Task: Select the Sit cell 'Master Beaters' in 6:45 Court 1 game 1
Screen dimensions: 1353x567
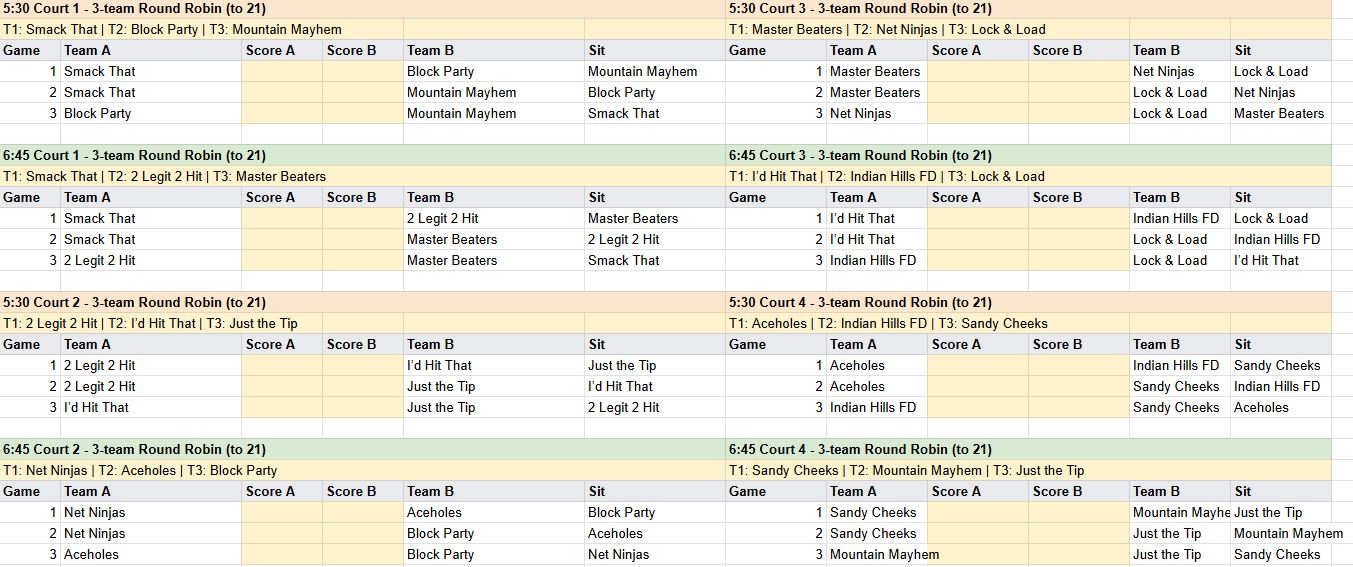Action: click(655, 218)
